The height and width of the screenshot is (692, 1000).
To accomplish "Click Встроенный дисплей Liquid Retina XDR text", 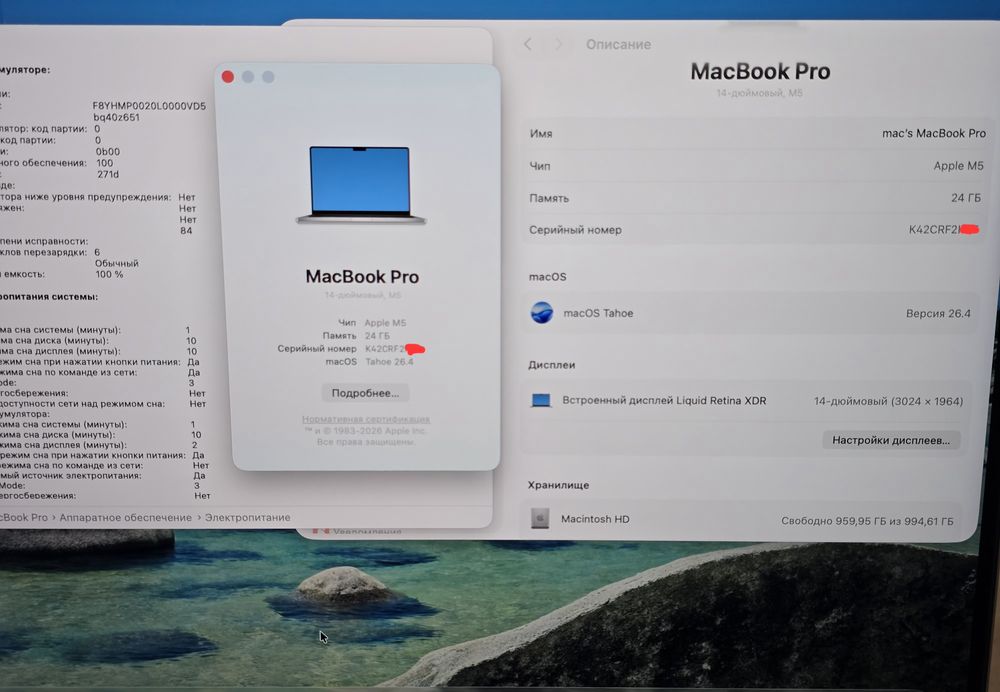I will (664, 401).
